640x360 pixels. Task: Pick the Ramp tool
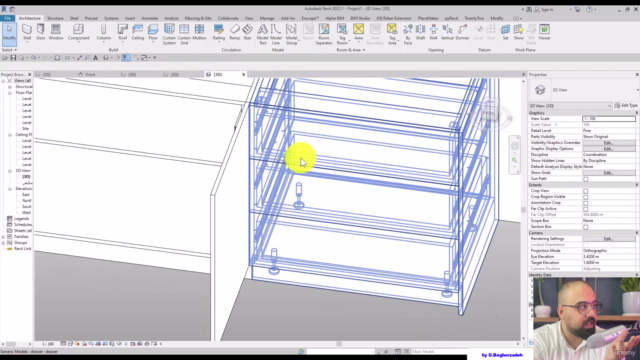pyautogui.click(x=235, y=32)
